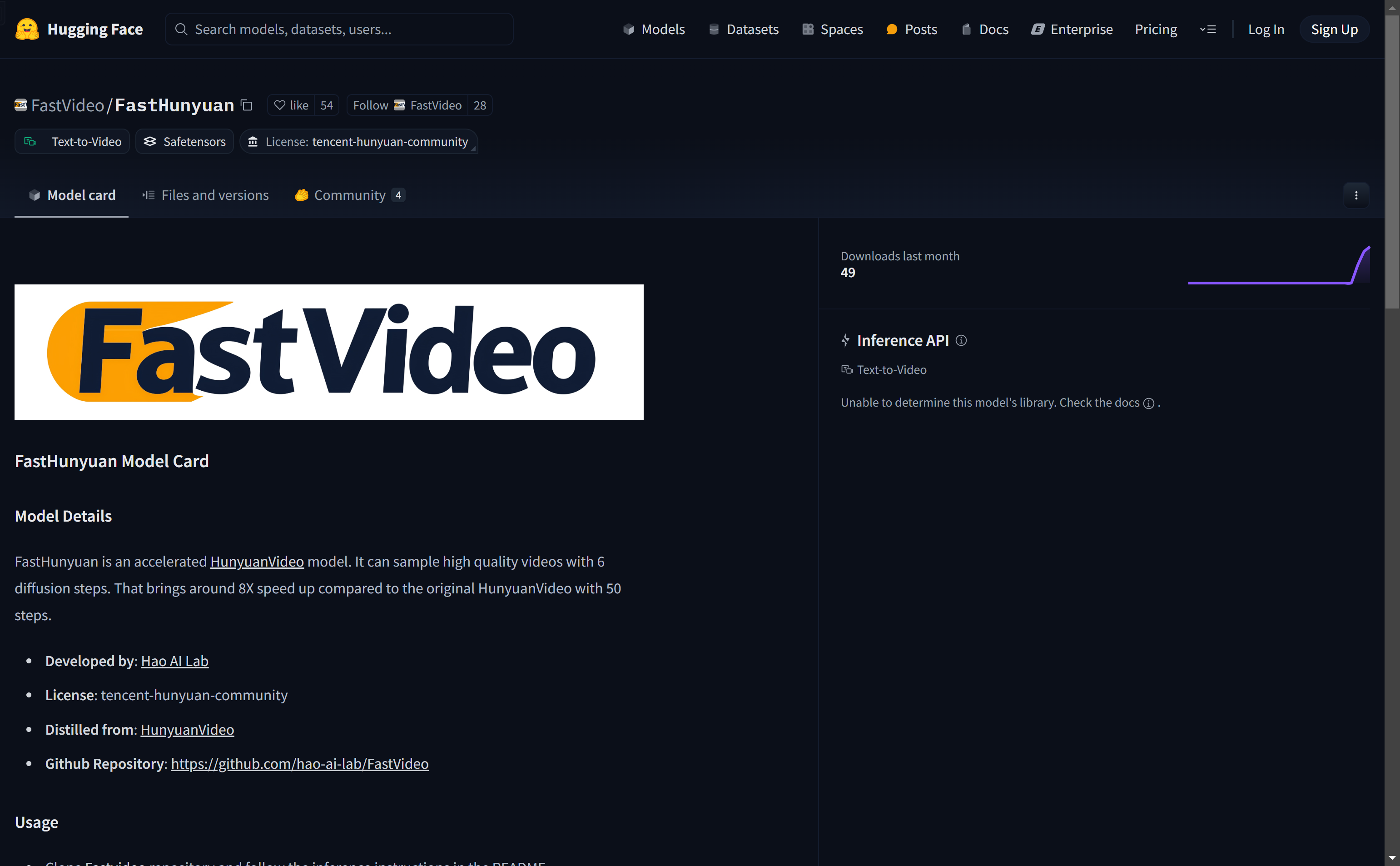
Task: Click the scrollbar down arrow
Action: pyautogui.click(x=1392, y=858)
